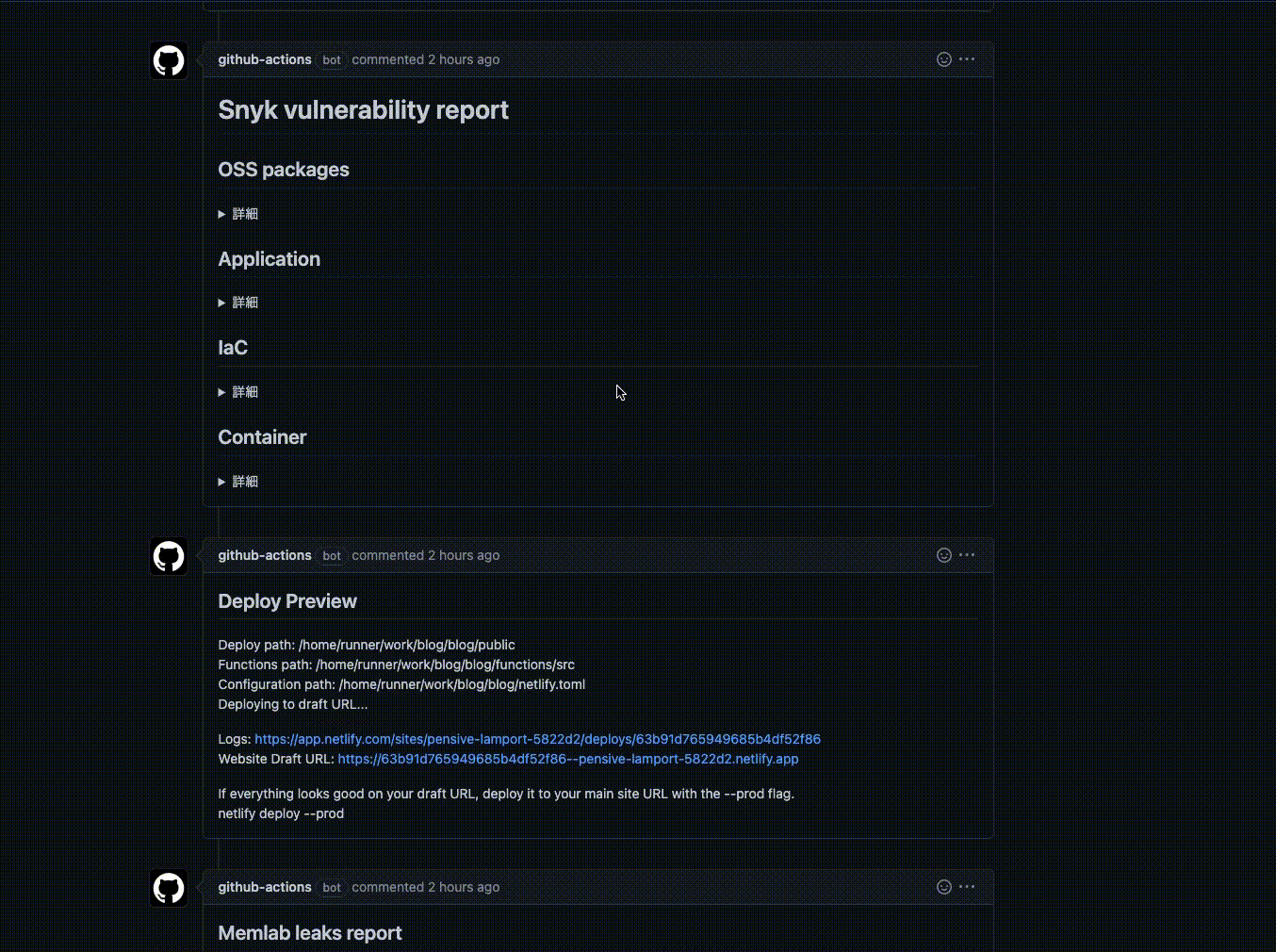Open the Snyk comment permalink via its timestamp
This screenshot has width=1276, height=952.
tap(463, 58)
